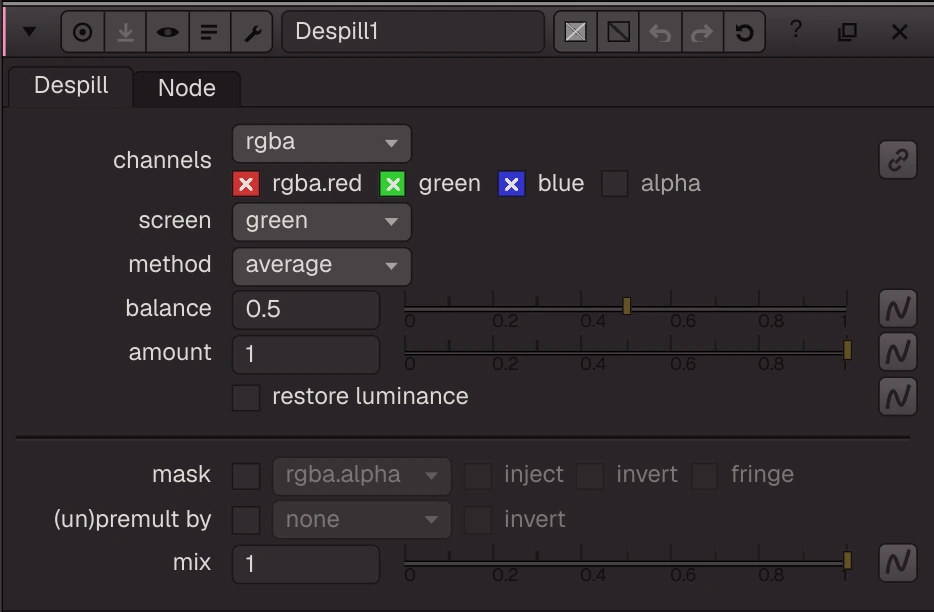Revert node to default values

click(744, 32)
